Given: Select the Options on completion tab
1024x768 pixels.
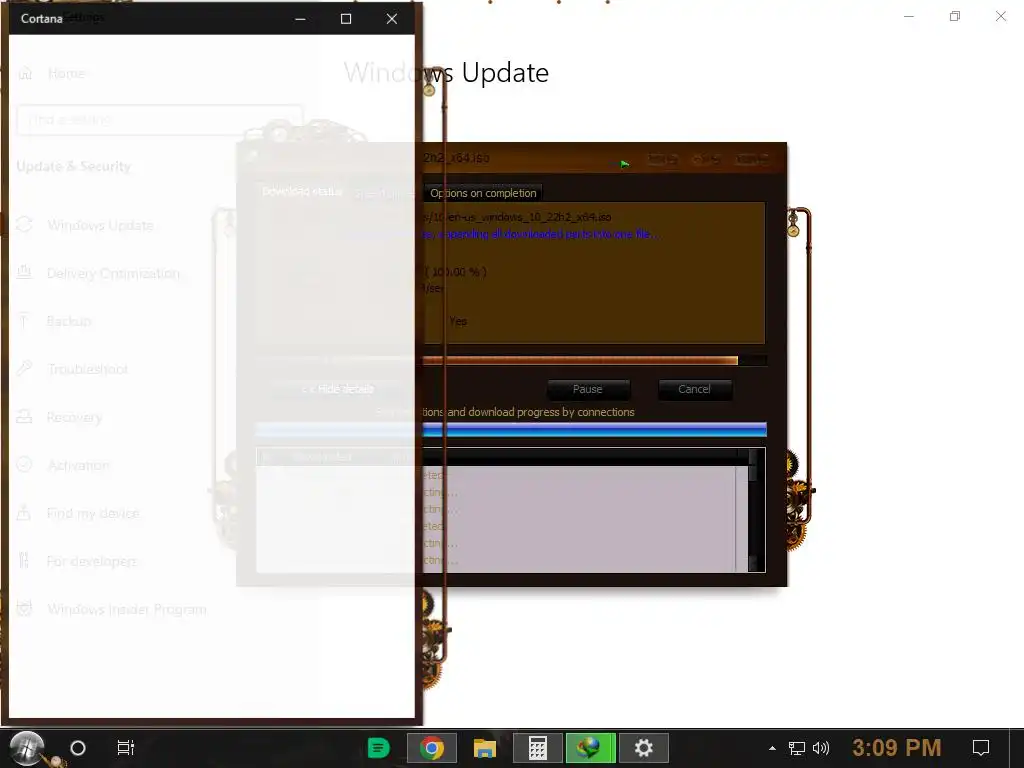Looking at the screenshot, I should pos(483,193).
